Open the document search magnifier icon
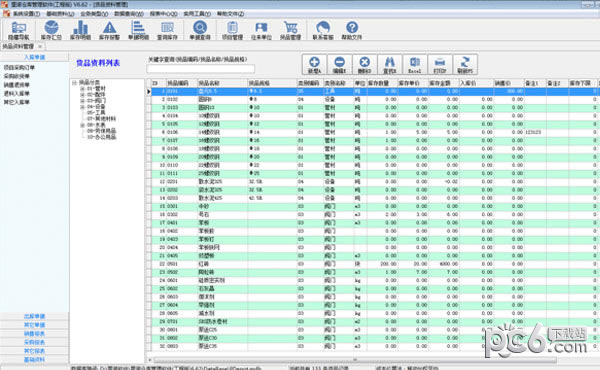 click(200, 30)
